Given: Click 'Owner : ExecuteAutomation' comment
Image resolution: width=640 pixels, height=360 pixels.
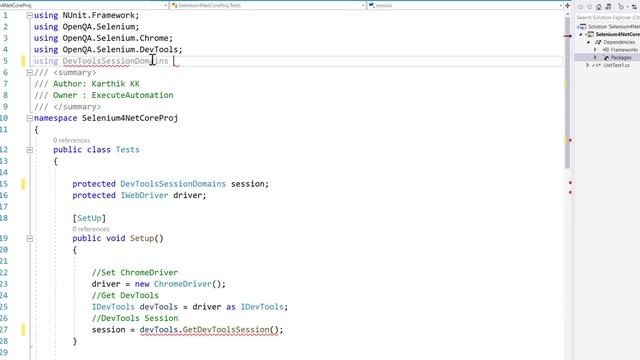Looking at the screenshot, I should tap(113, 95).
